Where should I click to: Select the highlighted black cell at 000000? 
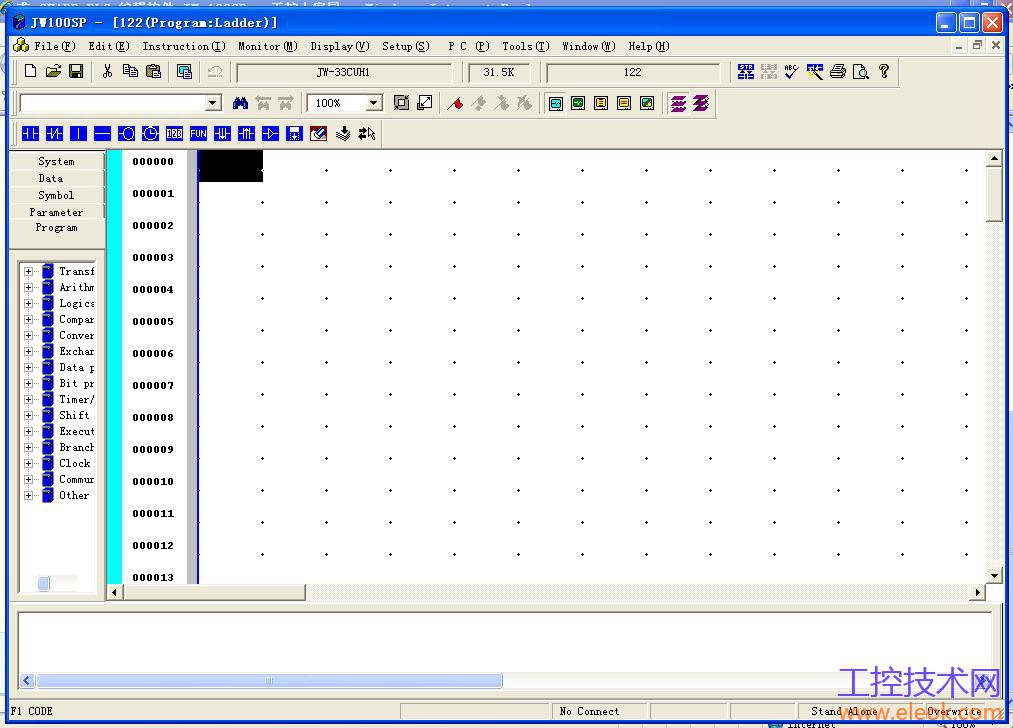click(x=231, y=165)
